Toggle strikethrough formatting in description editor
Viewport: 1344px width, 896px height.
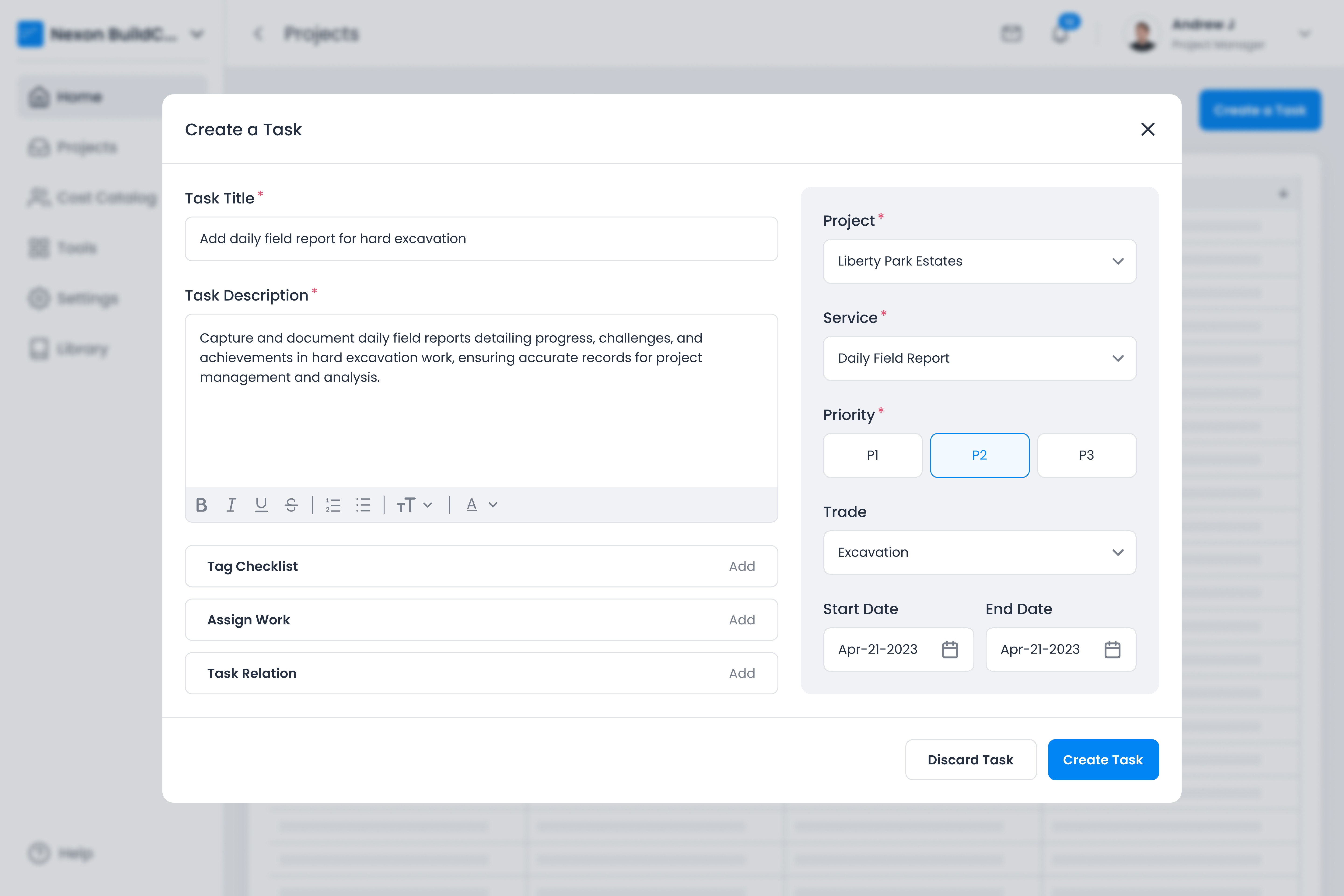coord(291,505)
